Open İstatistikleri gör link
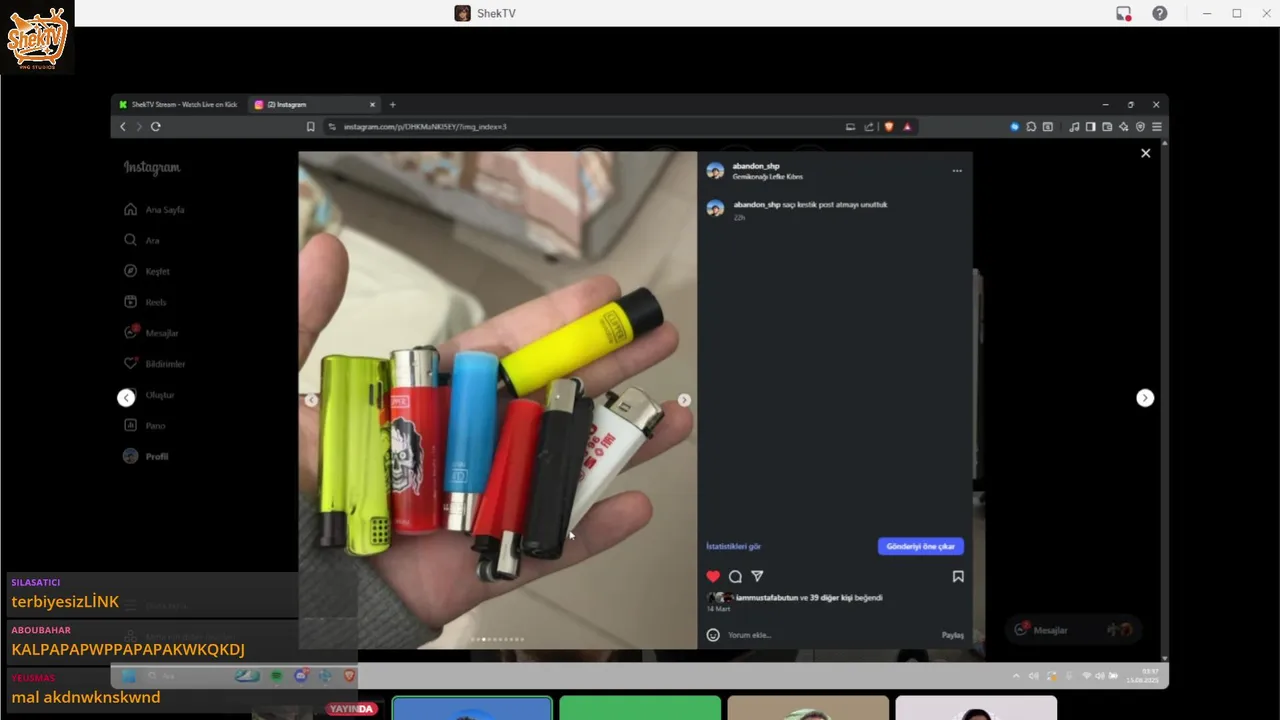Image resolution: width=1280 pixels, height=720 pixels. click(x=733, y=547)
